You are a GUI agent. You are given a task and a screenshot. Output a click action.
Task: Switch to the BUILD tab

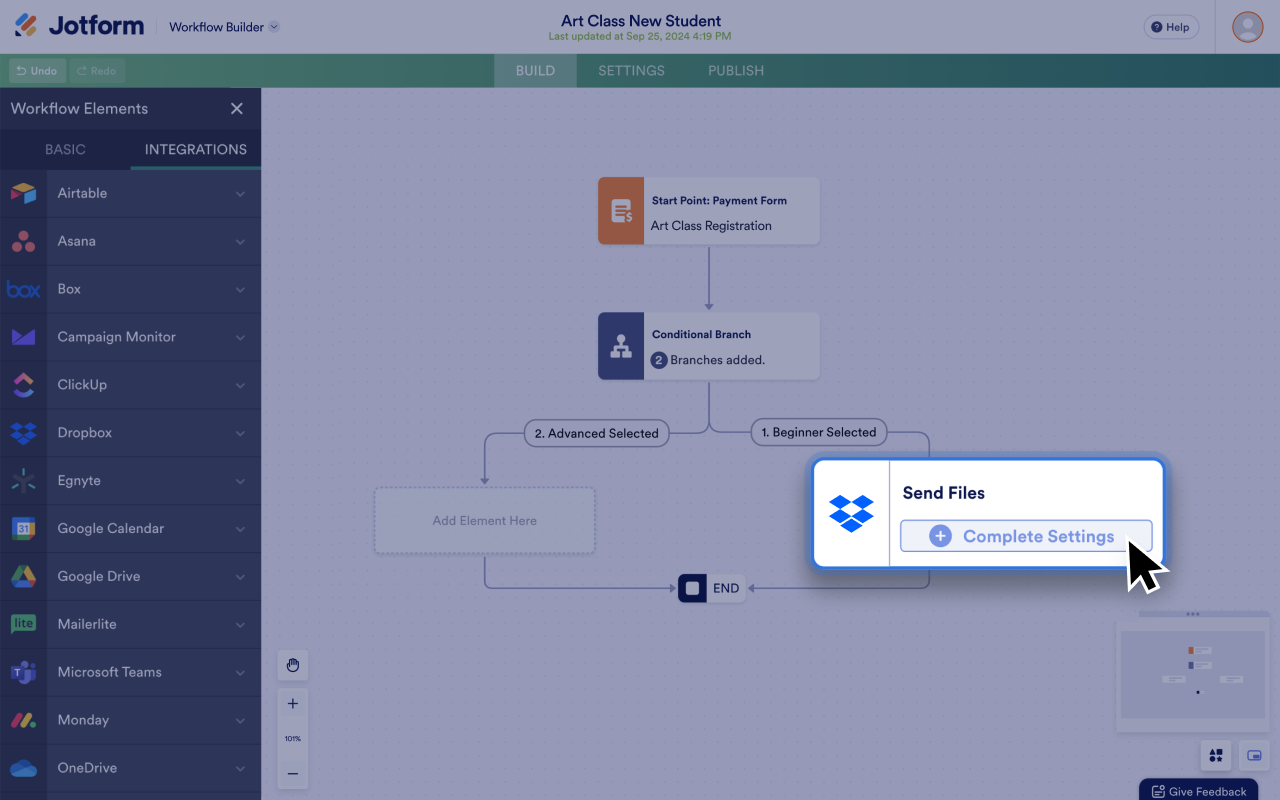535,71
